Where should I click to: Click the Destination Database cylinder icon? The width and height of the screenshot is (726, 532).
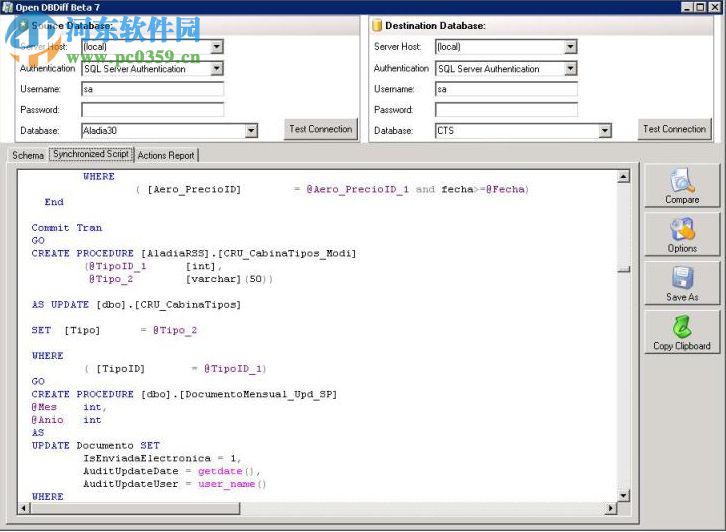click(x=377, y=25)
